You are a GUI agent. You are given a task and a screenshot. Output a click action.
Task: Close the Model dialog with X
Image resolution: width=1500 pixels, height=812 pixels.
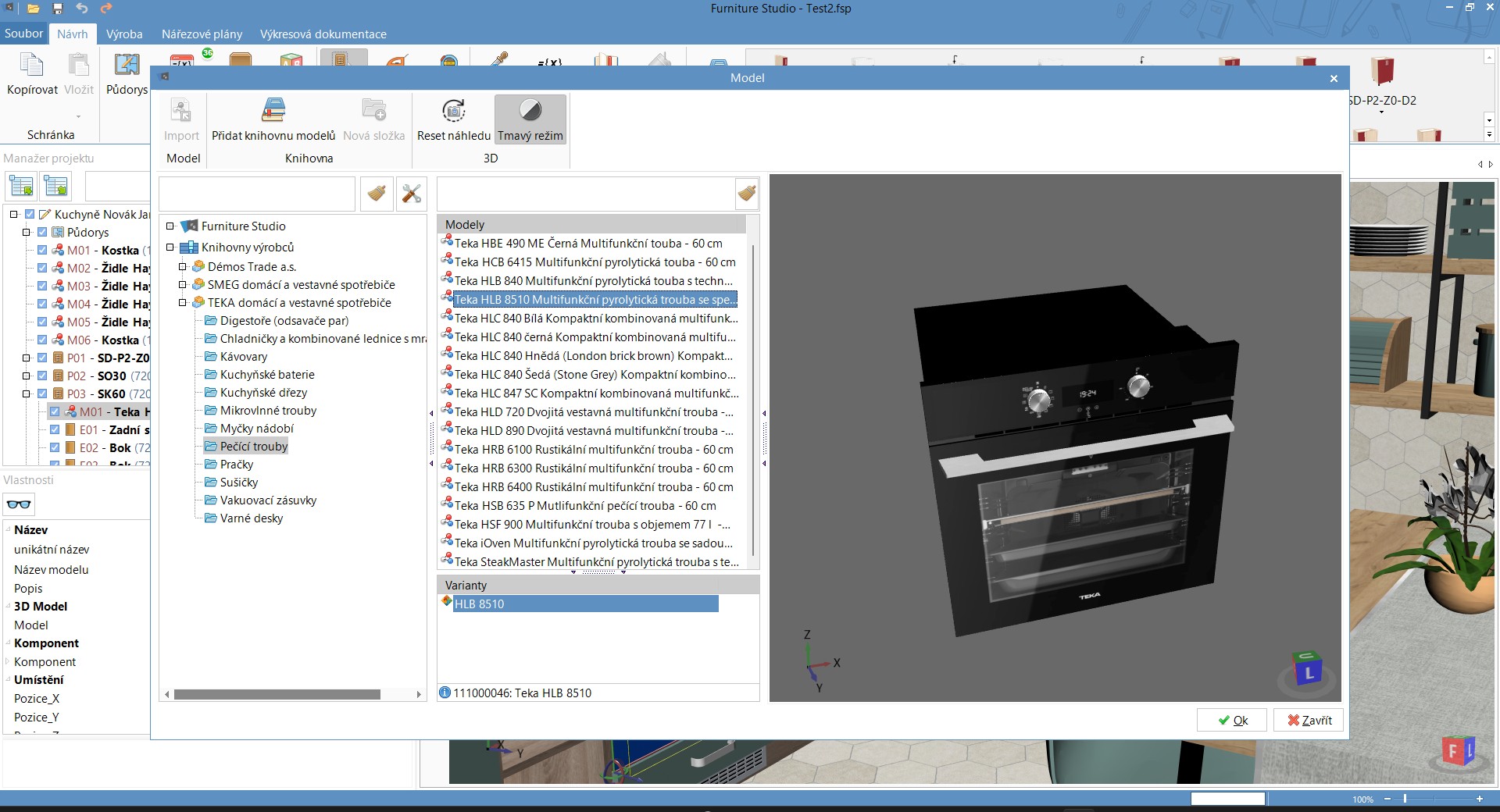coord(1334,78)
